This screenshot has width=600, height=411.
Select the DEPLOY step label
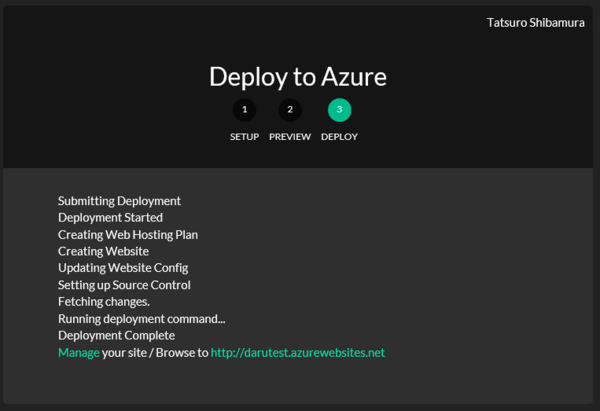(339, 137)
